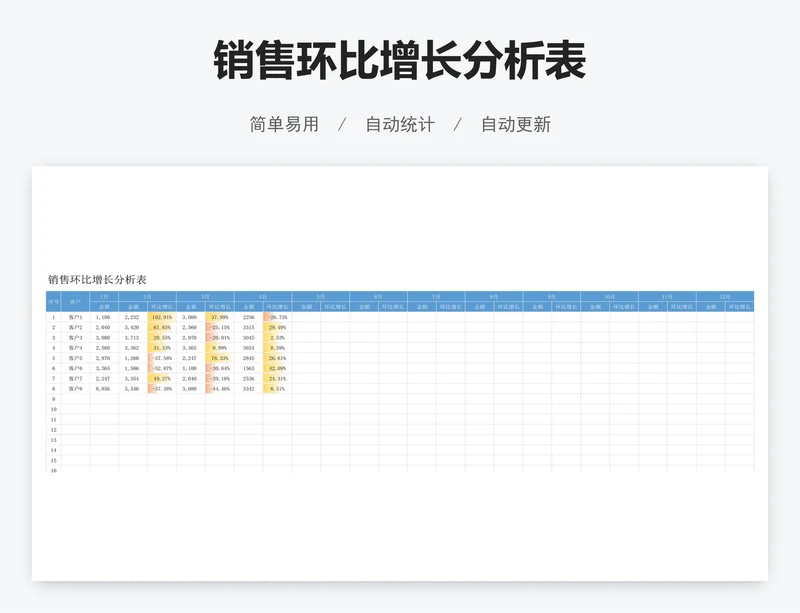Select the -26.75% growth cell
800x613 pixels.
(278, 317)
